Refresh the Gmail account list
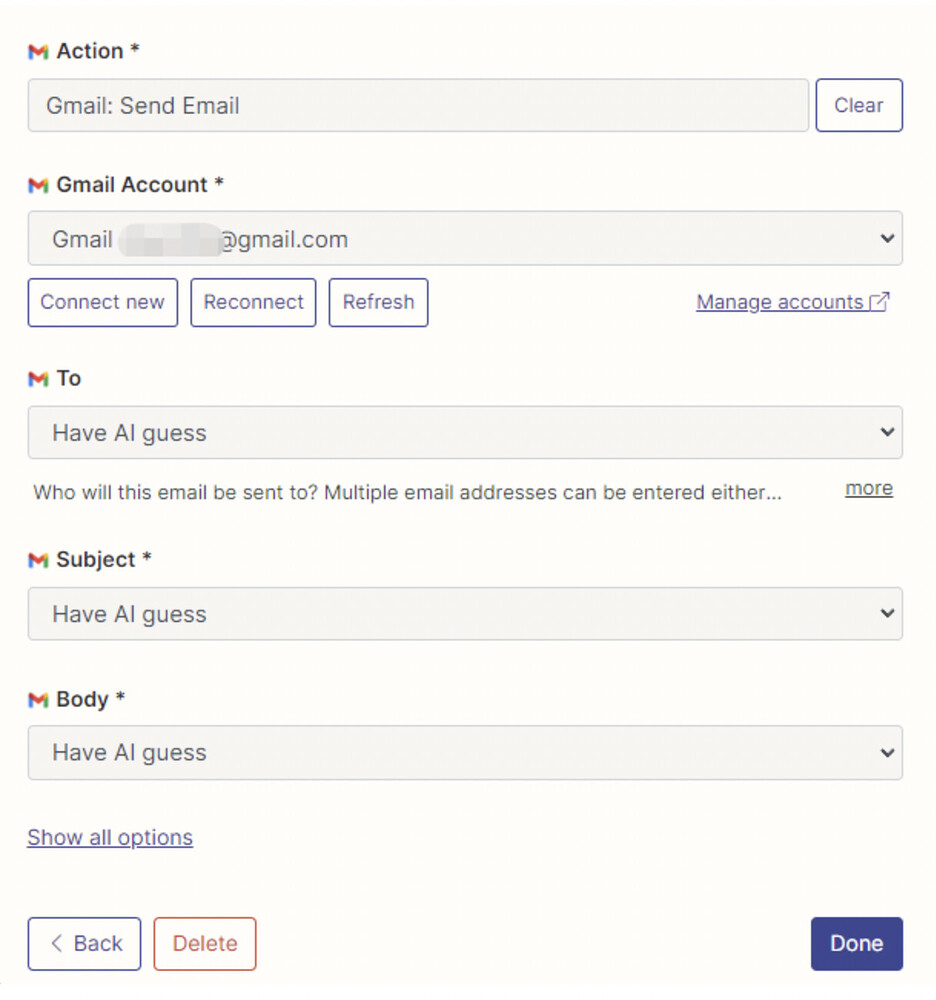936x1000 pixels. [x=378, y=302]
